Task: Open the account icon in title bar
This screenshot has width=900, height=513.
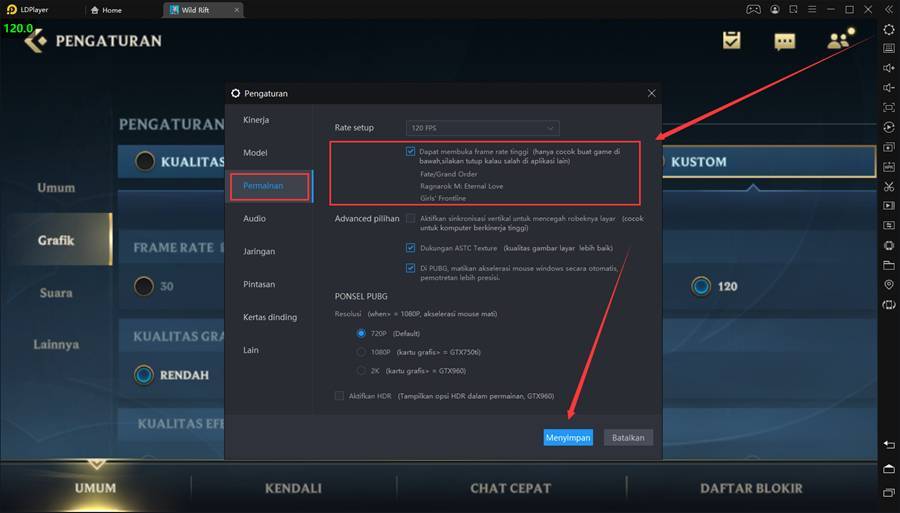Action: click(x=775, y=9)
